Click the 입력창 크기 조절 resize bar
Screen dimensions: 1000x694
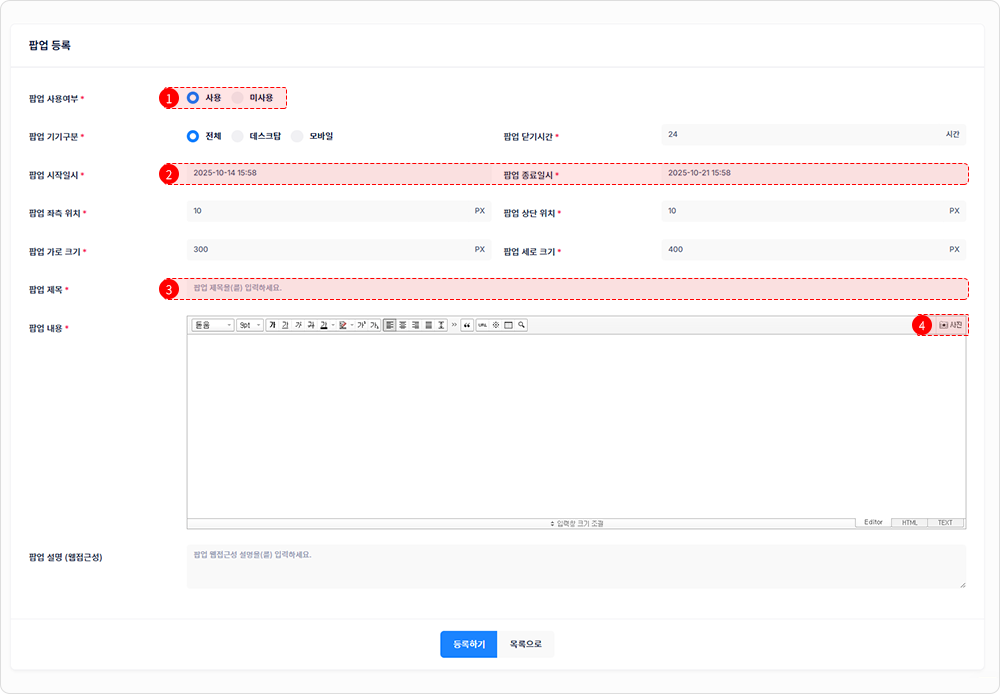click(520, 523)
